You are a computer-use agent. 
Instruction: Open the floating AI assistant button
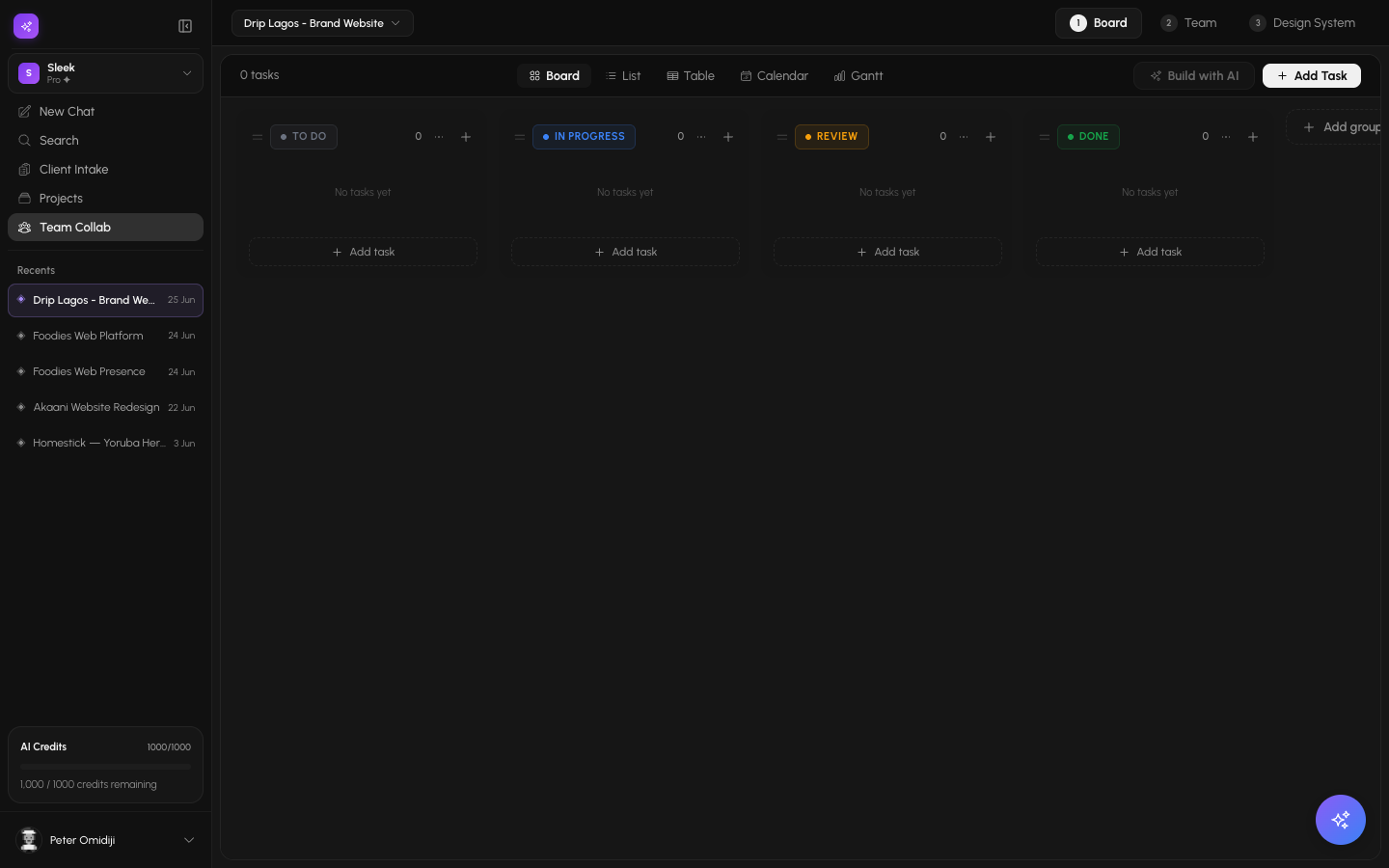pyautogui.click(x=1341, y=820)
